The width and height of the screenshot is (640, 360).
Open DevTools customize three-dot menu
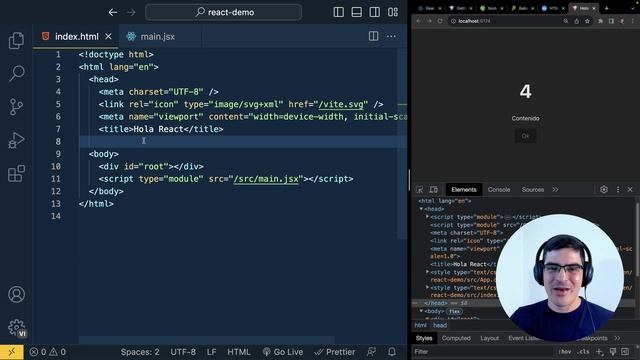coord(618,189)
